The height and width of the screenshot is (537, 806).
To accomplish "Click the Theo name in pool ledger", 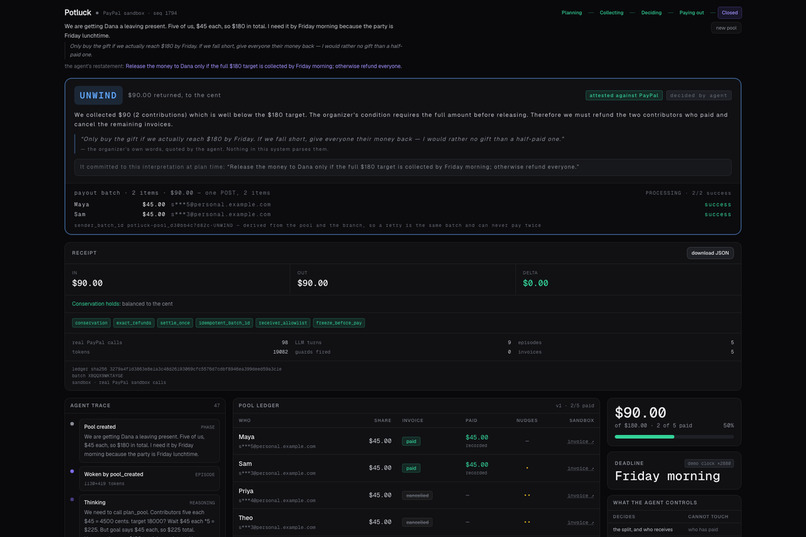I will (x=246, y=518).
